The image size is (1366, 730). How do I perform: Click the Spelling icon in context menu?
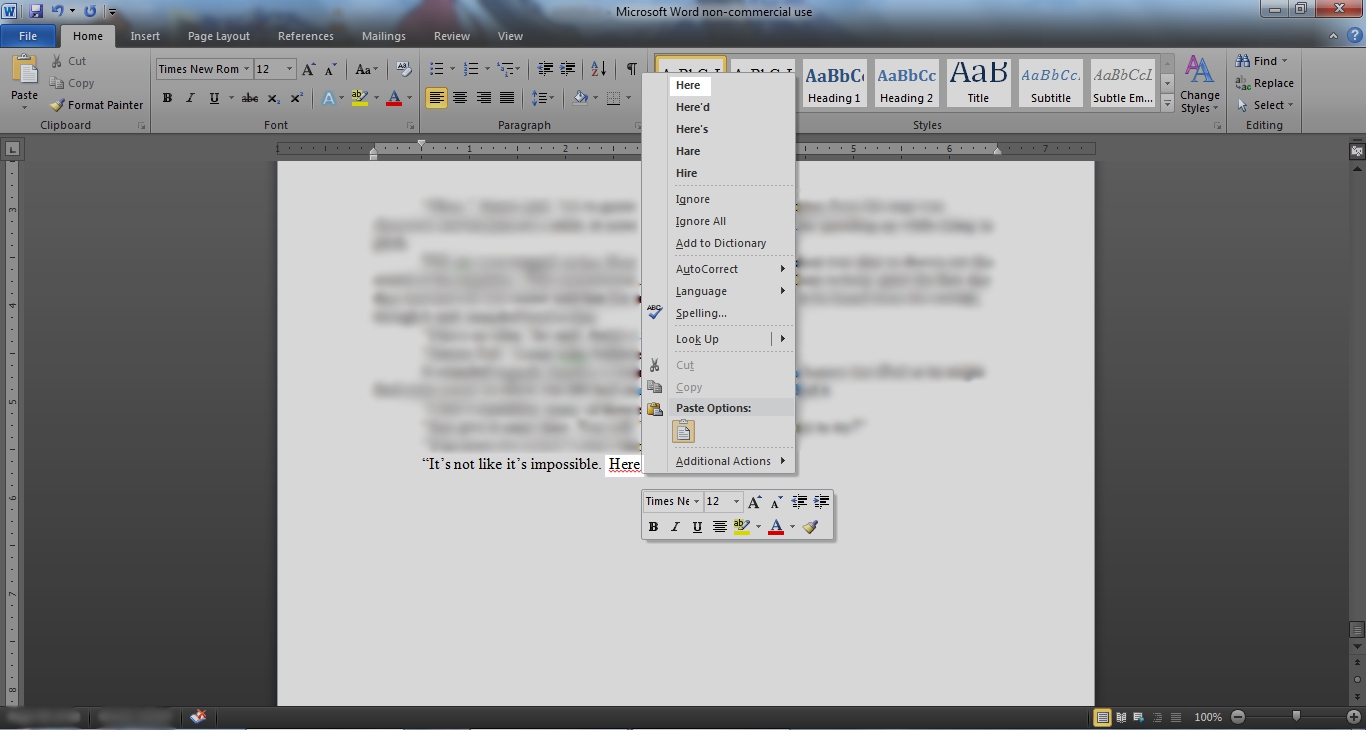coord(655,313)
